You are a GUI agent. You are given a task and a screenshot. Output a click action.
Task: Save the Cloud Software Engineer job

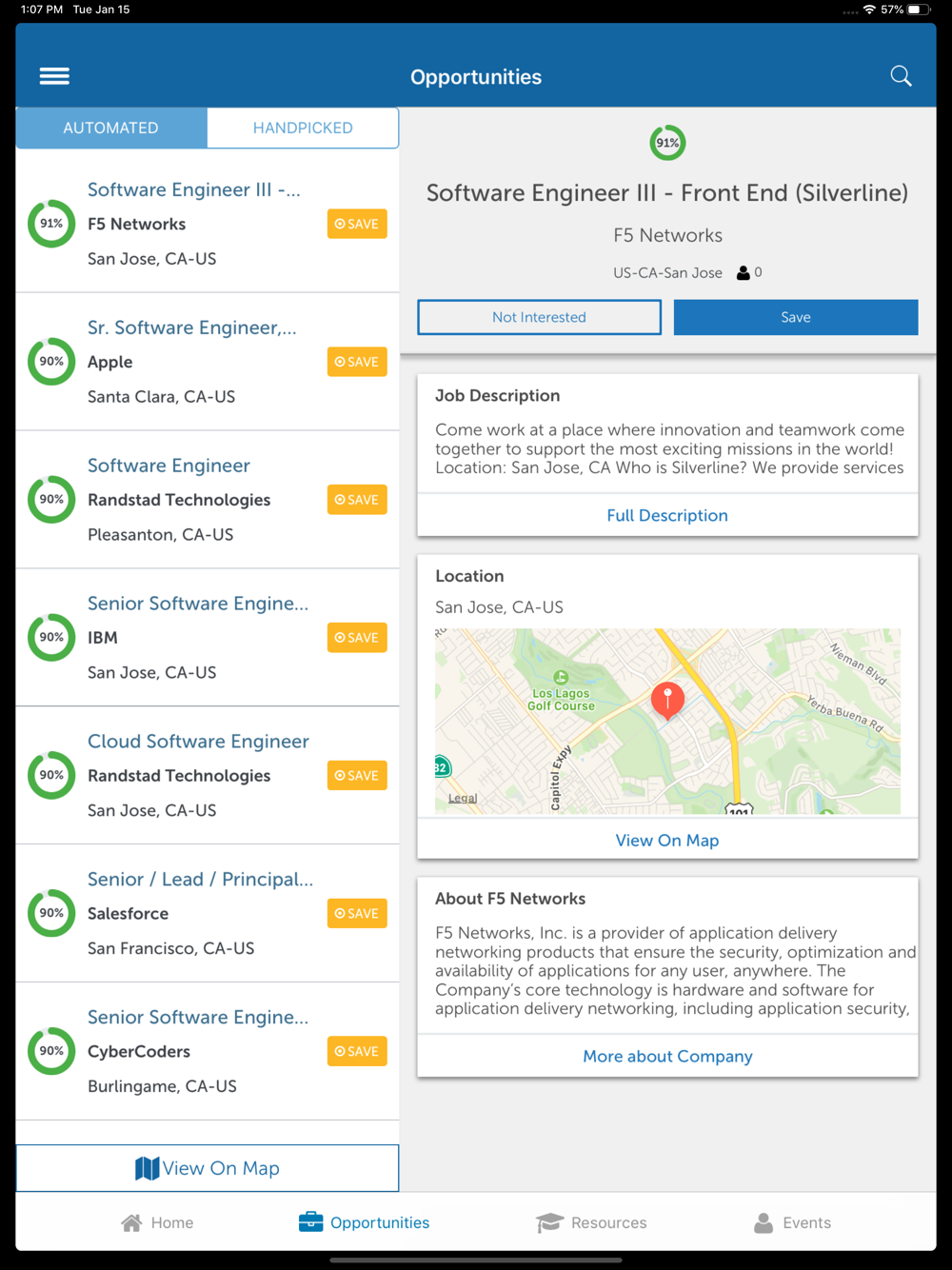[357, 776]
